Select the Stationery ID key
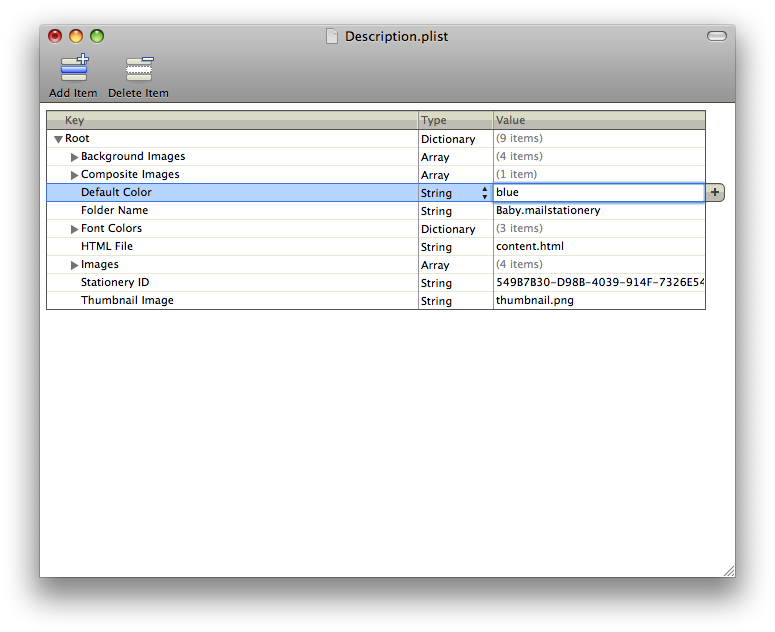Viewport: 775px width, 632px height. (x=115, y=282)
